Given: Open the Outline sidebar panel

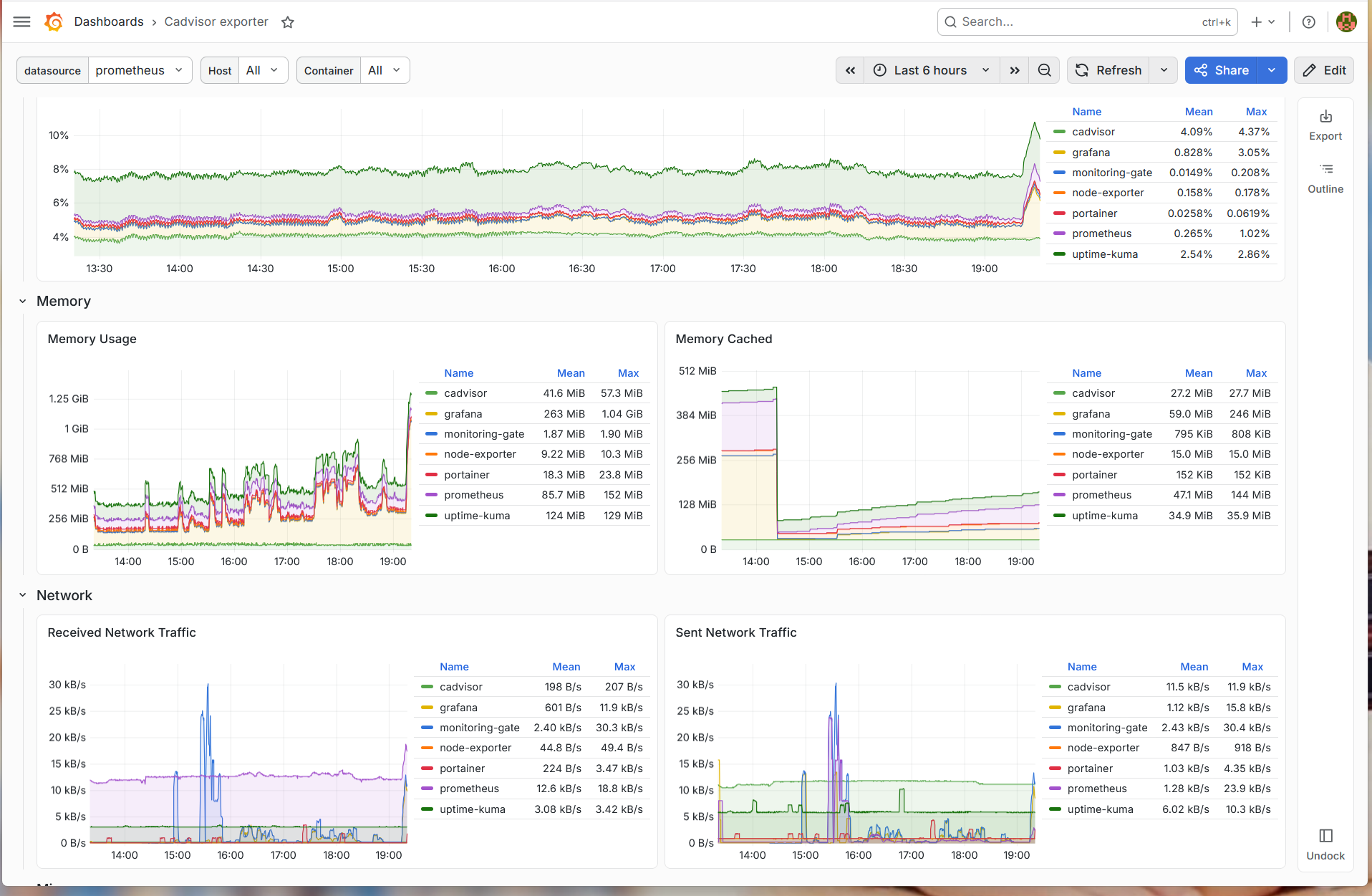Looking at the screenshot, I should click(x=1325, y=178).
